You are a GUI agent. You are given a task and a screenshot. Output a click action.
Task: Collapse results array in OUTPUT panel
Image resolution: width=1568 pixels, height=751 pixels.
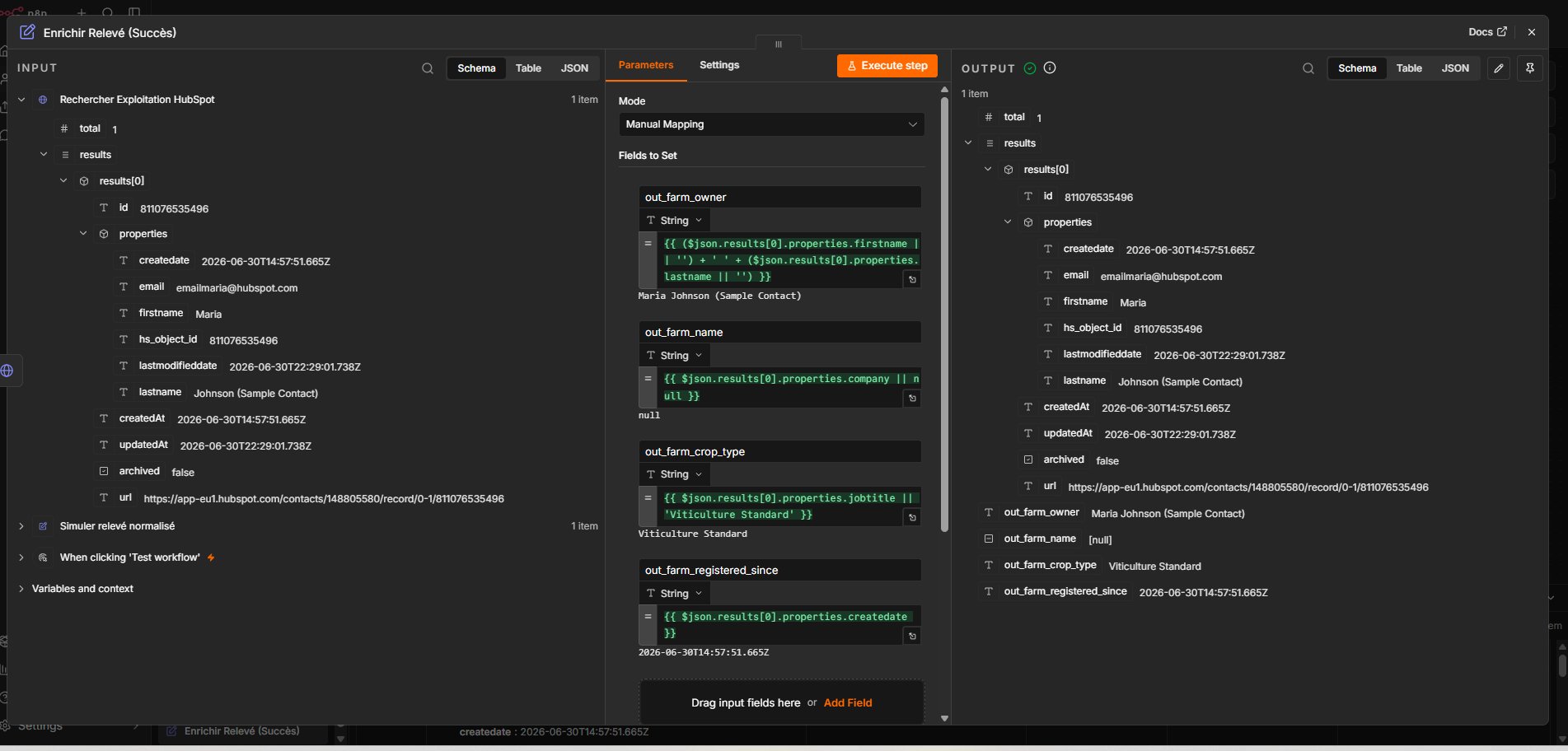[x=968, y=143]
